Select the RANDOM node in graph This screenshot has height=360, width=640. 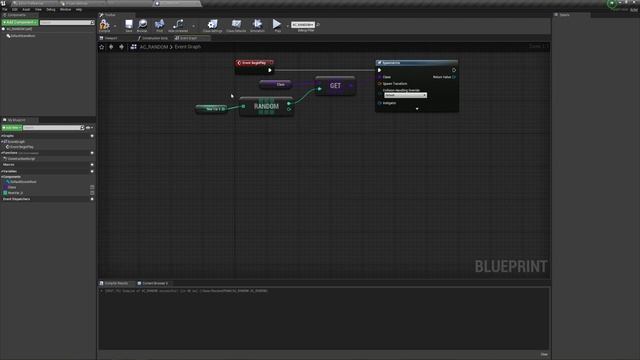pyautogui.click(x=266, y=106)
